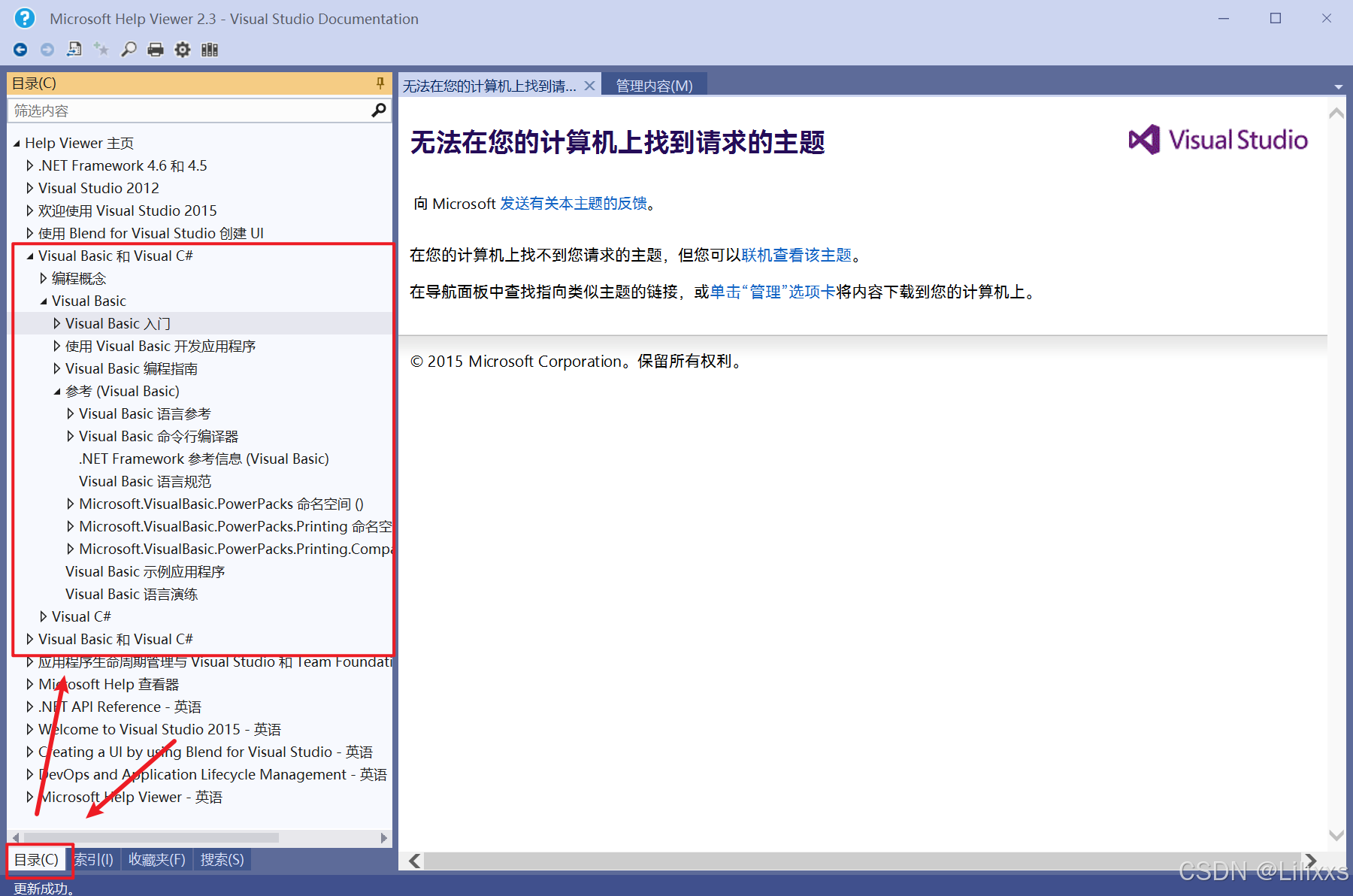The height and width of the screenshot is (896, 1353).
Task: Switch to 搜索(S) bottom tab
Action: [x=222, y=859]
